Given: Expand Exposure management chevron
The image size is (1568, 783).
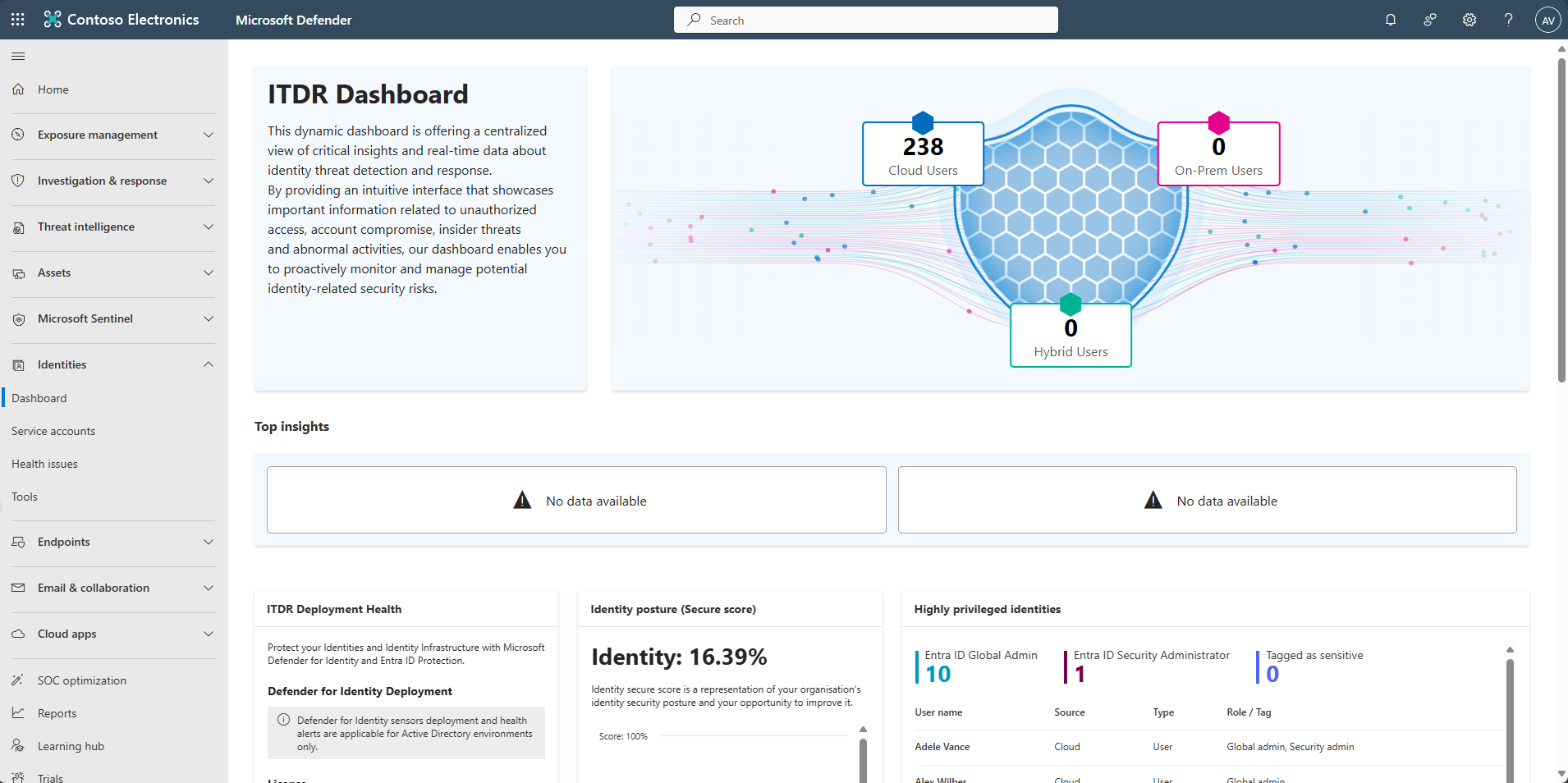Looking at the screenshot, I should pyautogui.click(x=209, y=135).
